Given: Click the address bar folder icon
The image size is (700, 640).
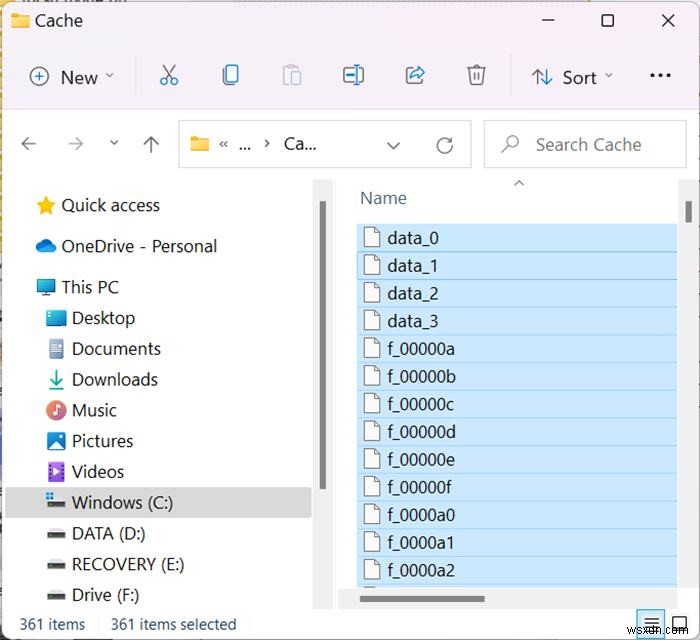Looking at the screenshot, I should coord(200,144).
